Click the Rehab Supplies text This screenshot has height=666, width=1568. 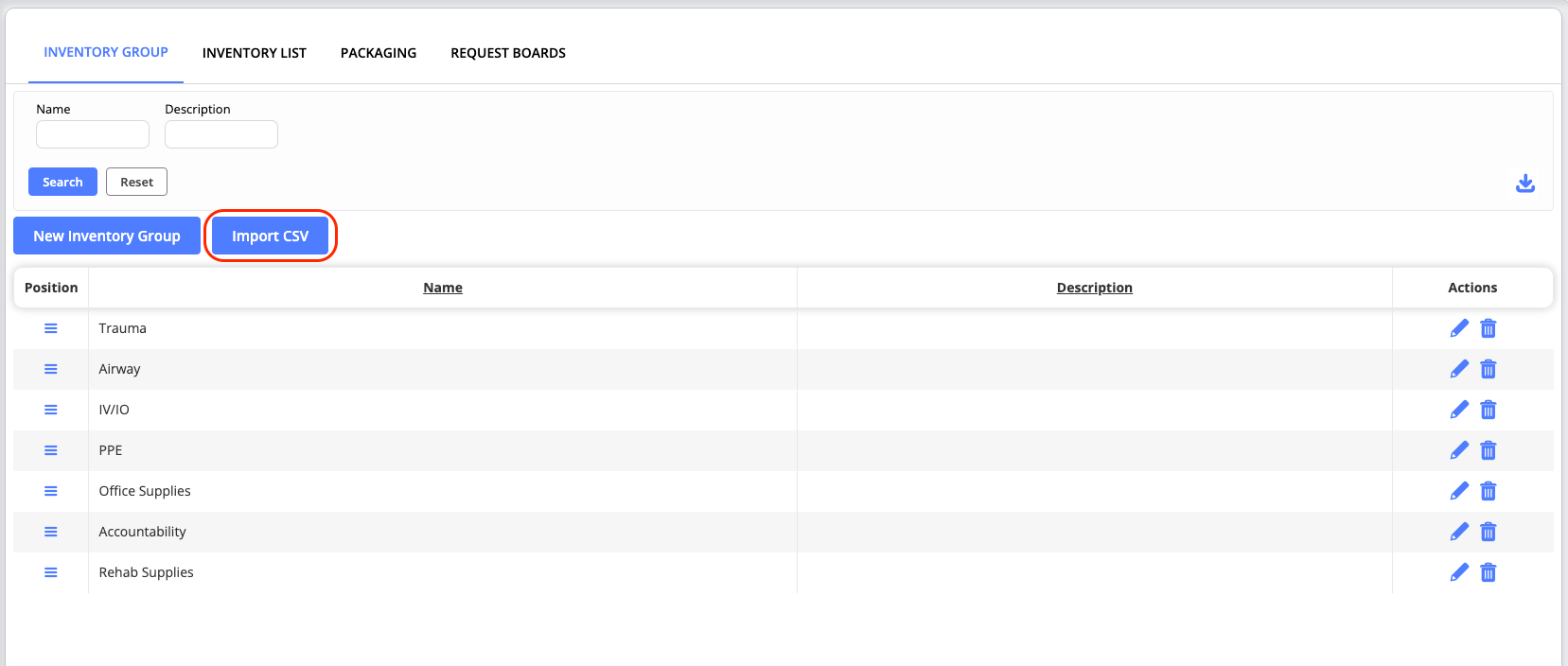point(146,572)
